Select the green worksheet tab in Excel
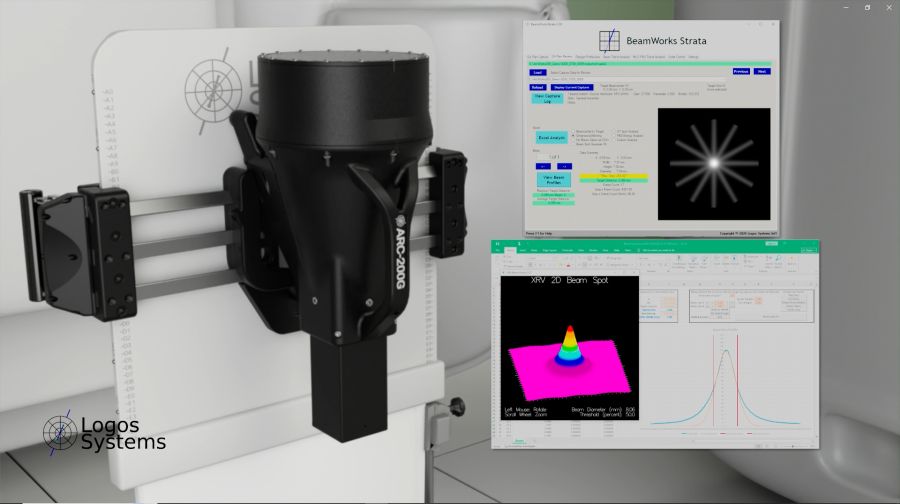 pos(519,441)
